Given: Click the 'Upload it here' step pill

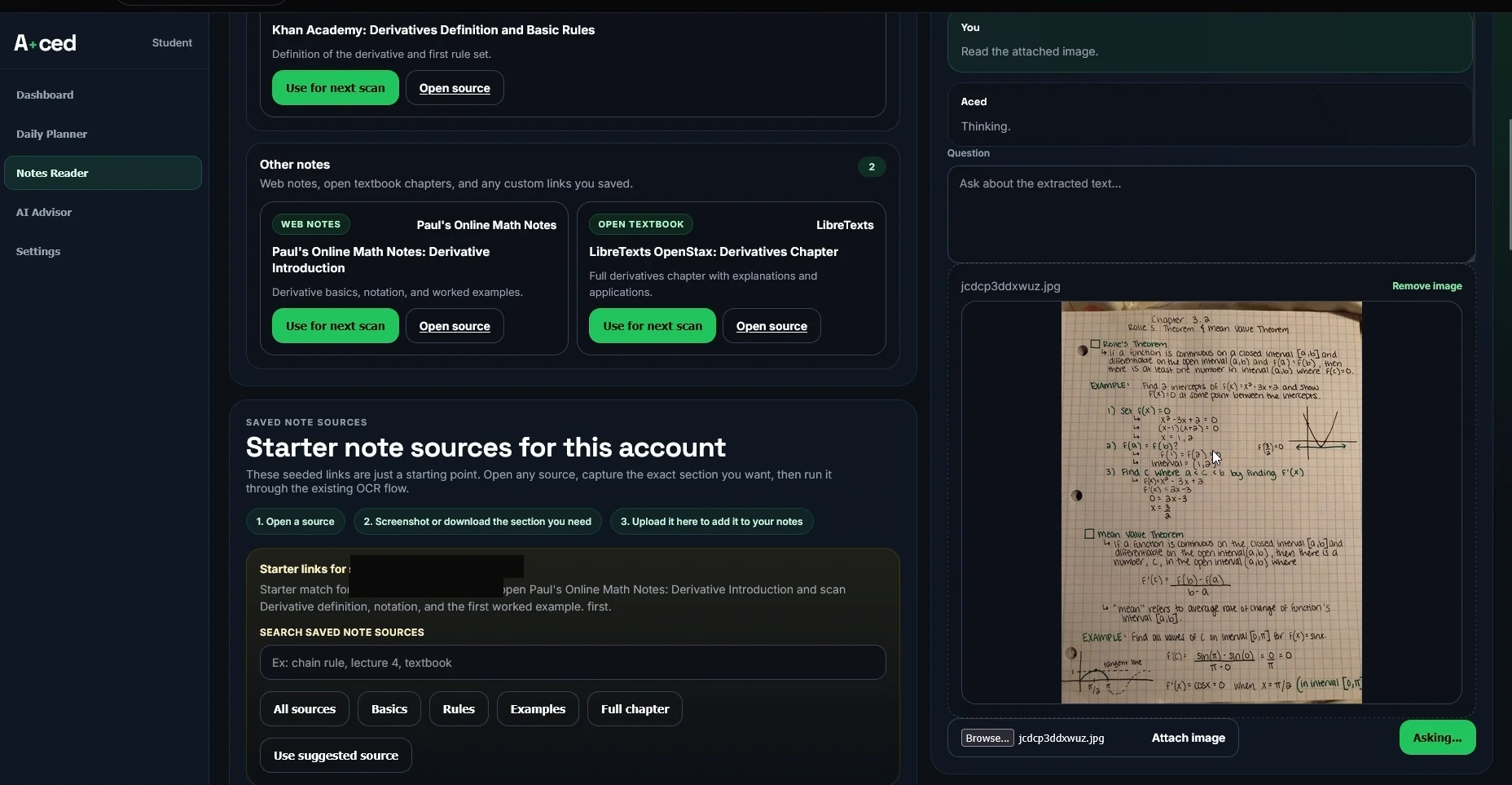Looking at the screenshot, I should [x=712, y=522].
